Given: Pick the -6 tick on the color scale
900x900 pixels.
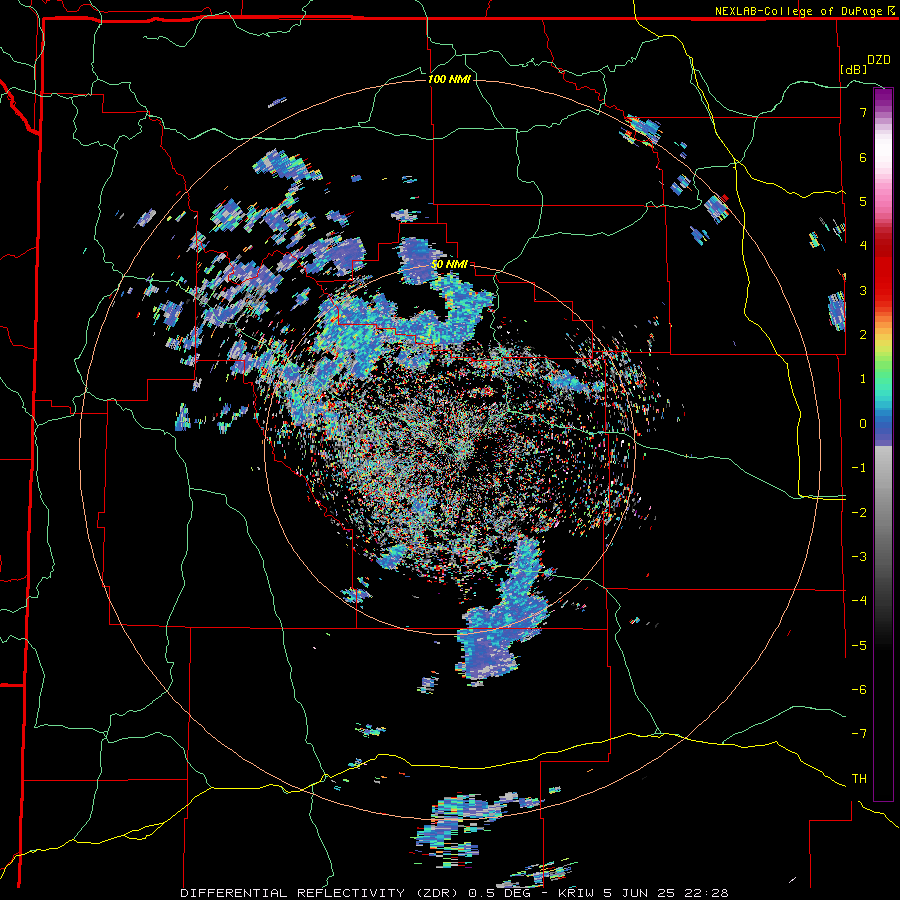Looking at the screenshot, I should coord(859,690).
